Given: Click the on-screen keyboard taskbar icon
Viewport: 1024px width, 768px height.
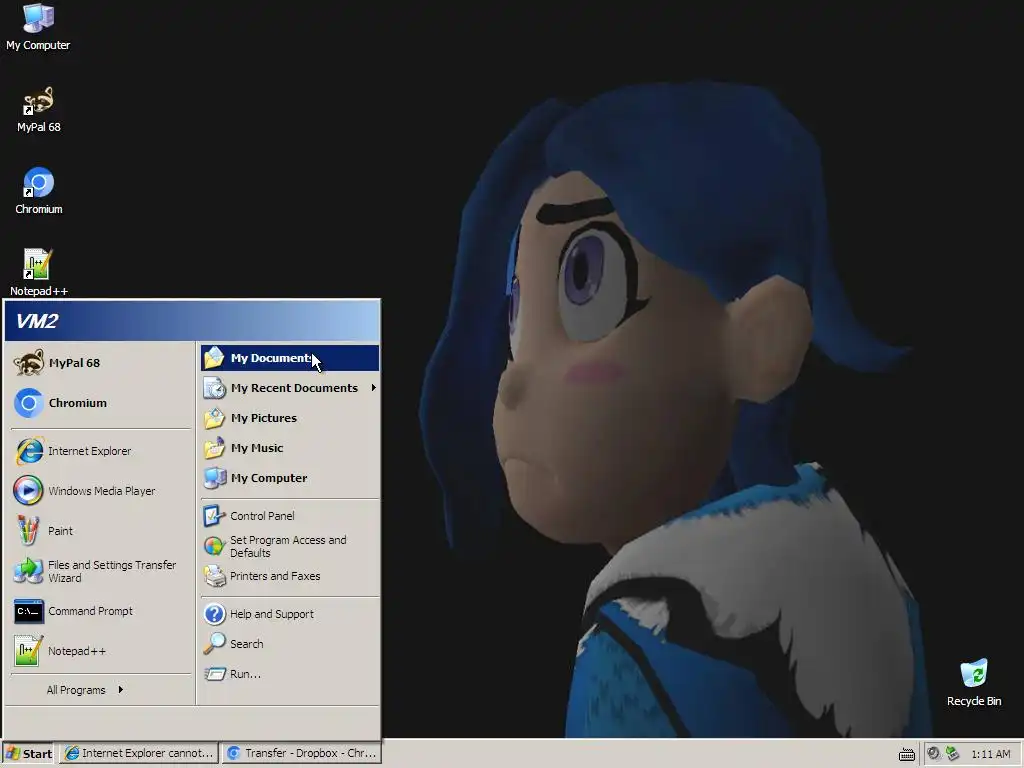Looking at the screenshot, I should tap(906, 754).
